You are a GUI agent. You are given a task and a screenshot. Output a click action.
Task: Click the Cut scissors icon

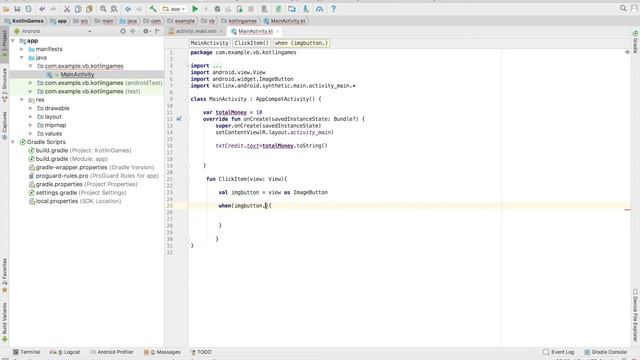[x=67, y=9]
